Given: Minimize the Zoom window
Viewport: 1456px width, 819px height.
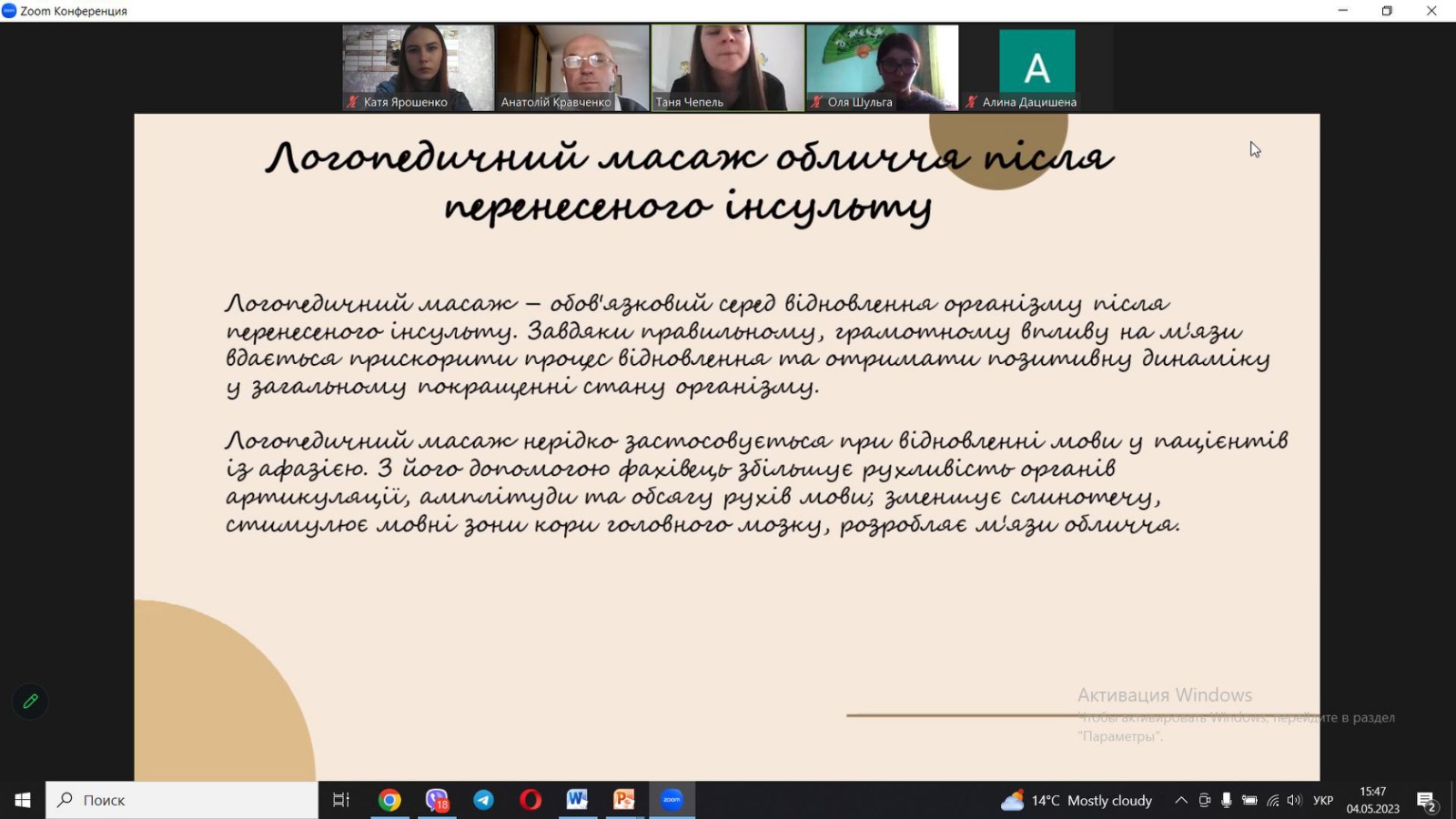Looking at the screenshot, I should tap(1343, 11).
